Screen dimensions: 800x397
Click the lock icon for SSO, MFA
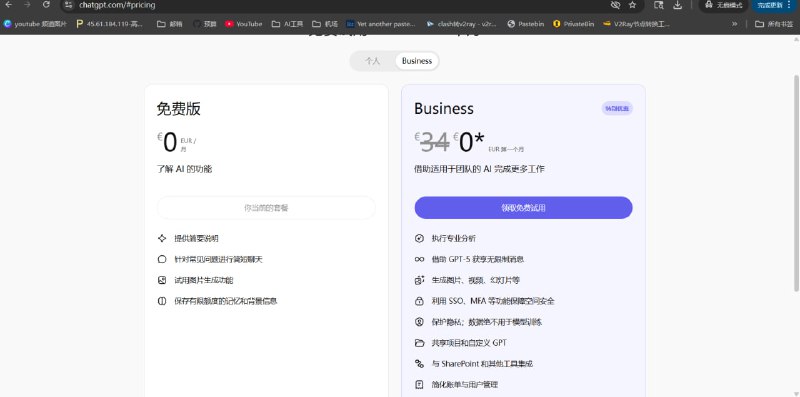419,301
